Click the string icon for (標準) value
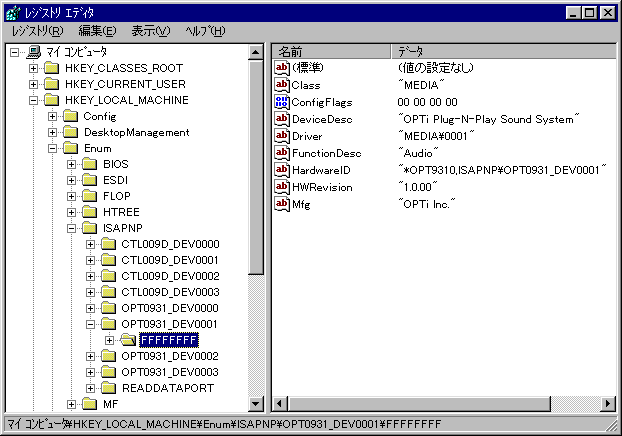Viewport: 622px width, 436px height. point(282,68)
